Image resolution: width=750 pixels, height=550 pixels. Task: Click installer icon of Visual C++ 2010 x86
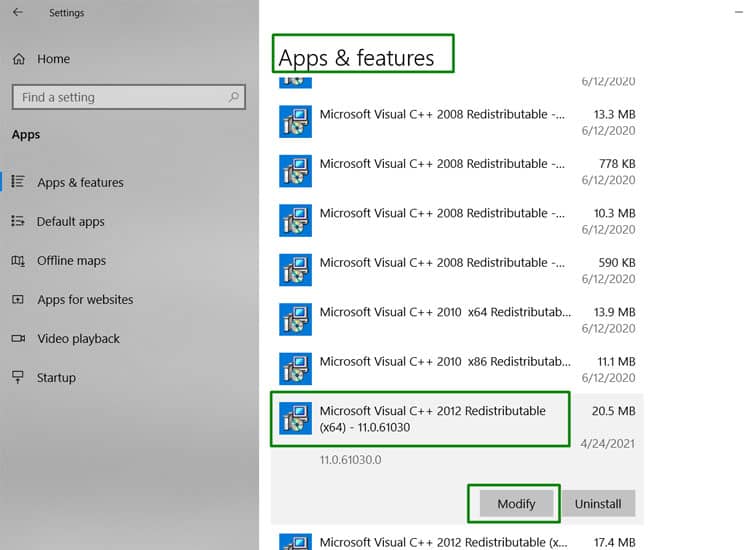296,369
